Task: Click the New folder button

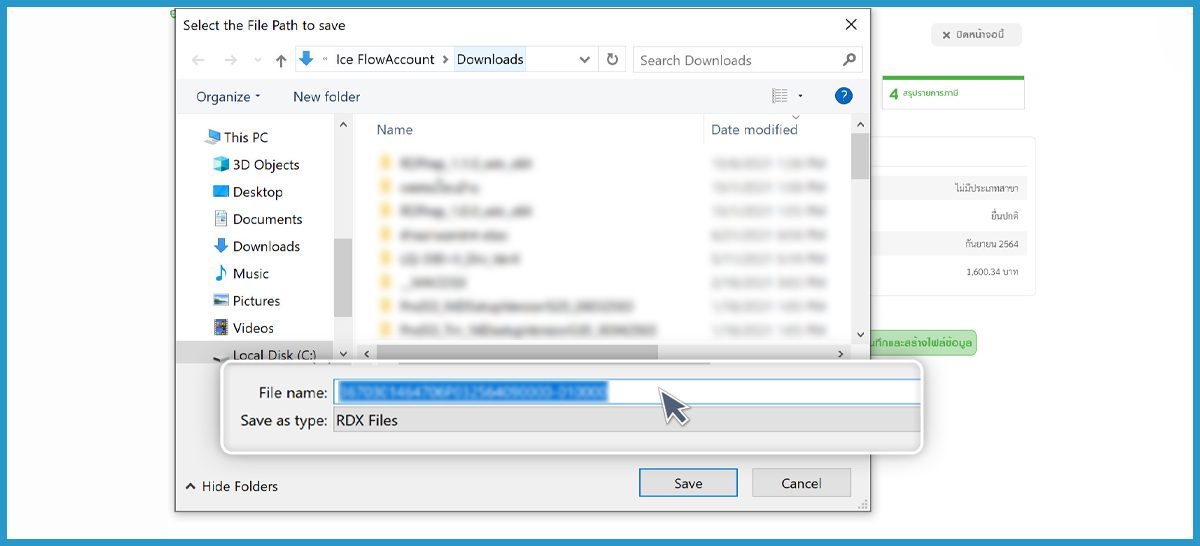Action: coord(326,97)
